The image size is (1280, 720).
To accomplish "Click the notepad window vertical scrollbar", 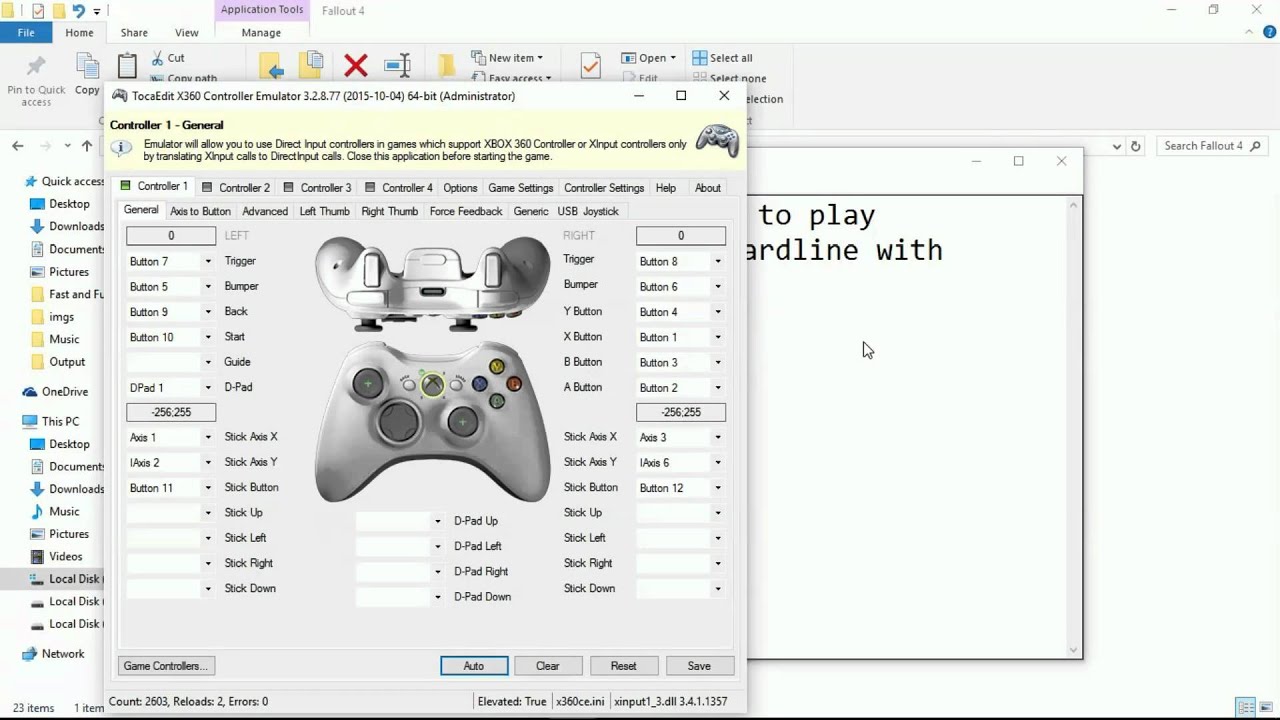I will click(x=1075, y=426).
